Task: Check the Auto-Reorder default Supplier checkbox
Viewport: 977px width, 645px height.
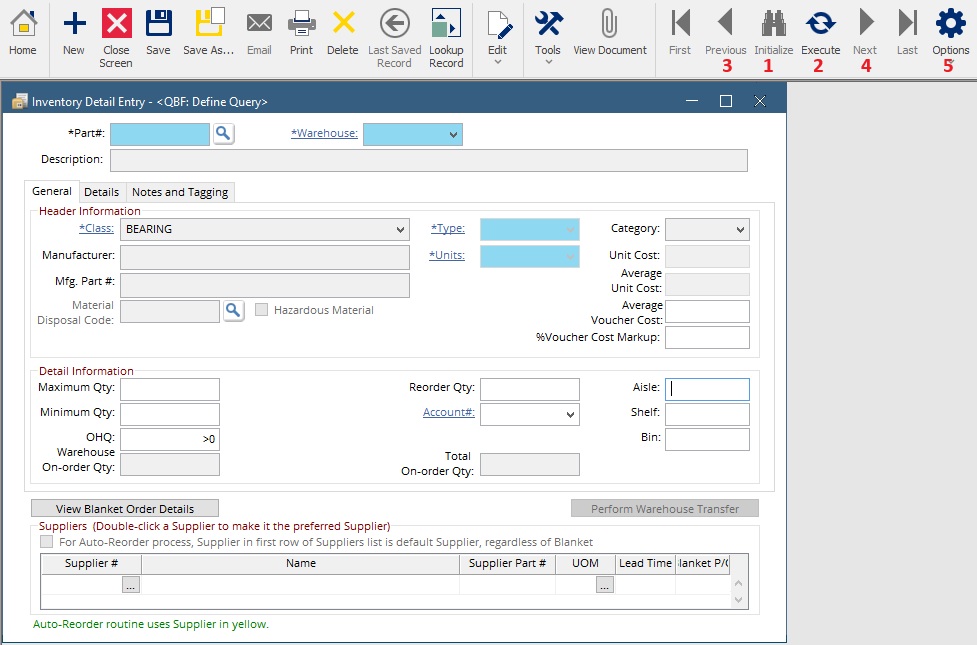Action: [x=47, y=542]
